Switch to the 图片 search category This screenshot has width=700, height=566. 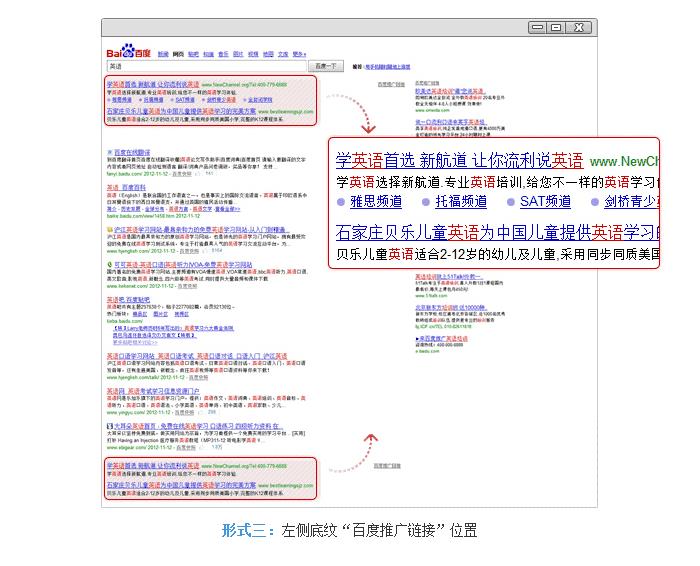[238, 54]
